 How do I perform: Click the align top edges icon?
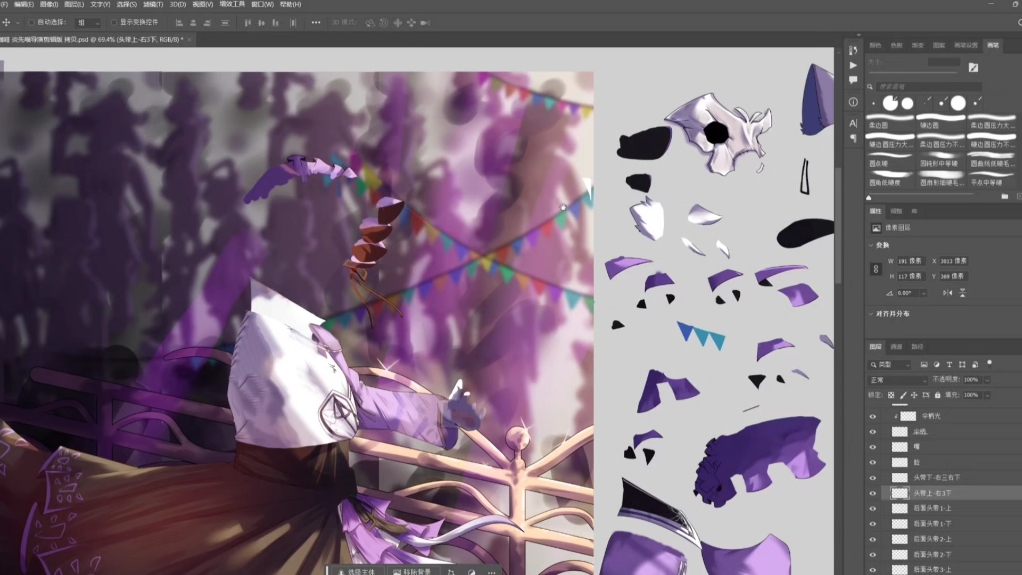247,23
